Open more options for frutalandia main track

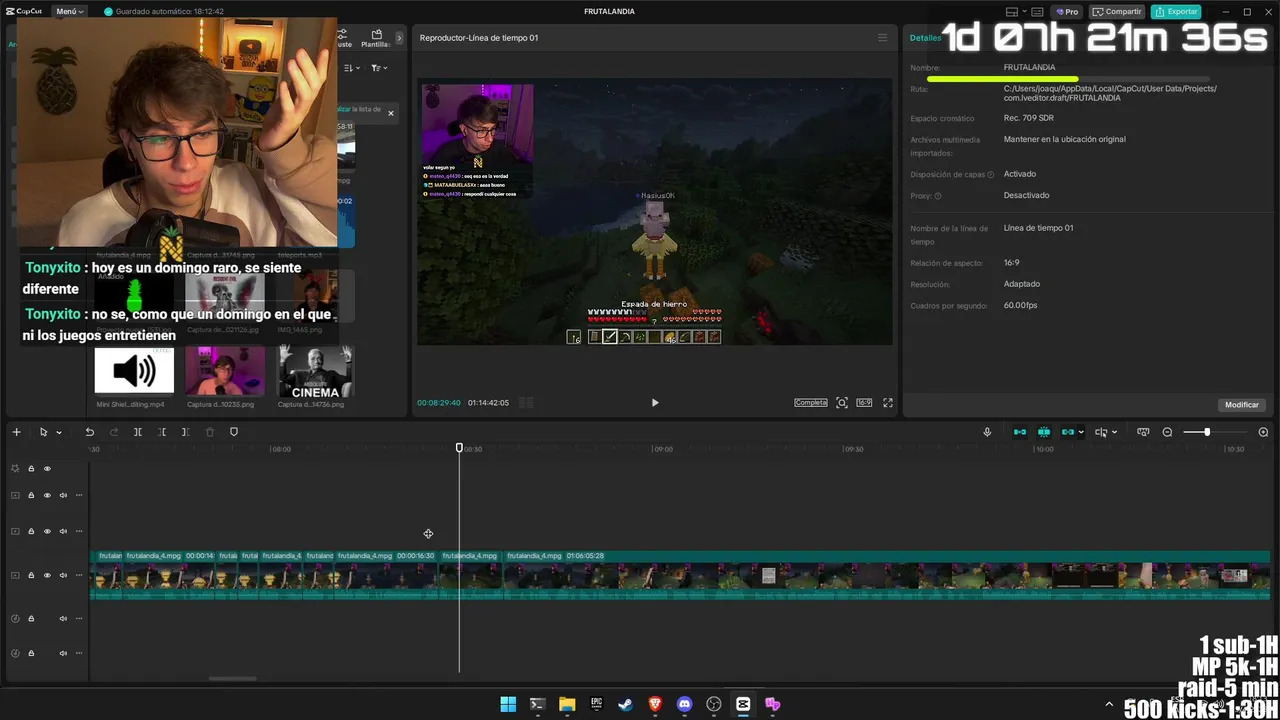[79, 576]
